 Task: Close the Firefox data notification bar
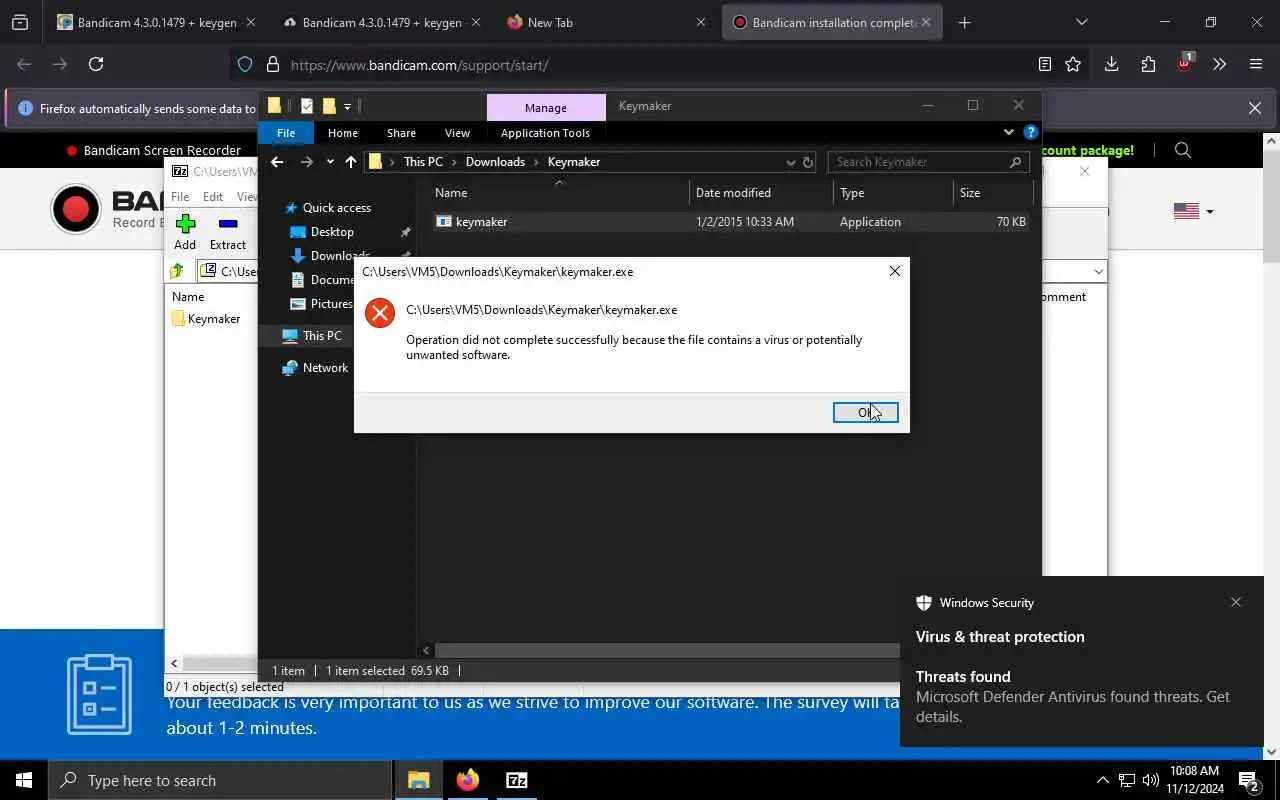coord(1255,108)
